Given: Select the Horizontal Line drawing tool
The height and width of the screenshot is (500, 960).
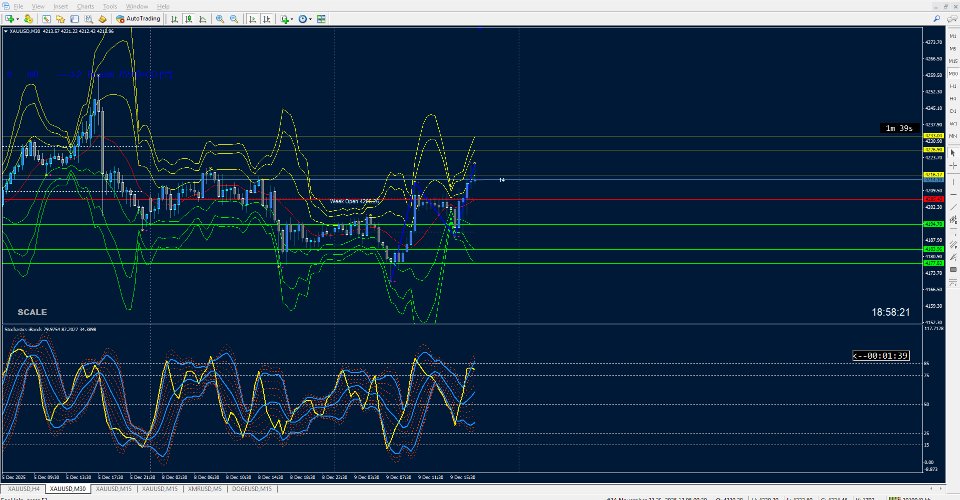Looking at the screenshot, I should [953, 195].
